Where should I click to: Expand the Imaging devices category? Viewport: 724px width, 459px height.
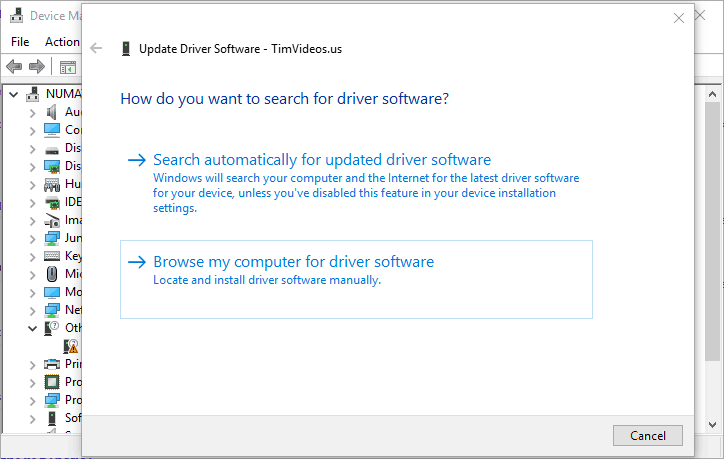click(32, 221)
